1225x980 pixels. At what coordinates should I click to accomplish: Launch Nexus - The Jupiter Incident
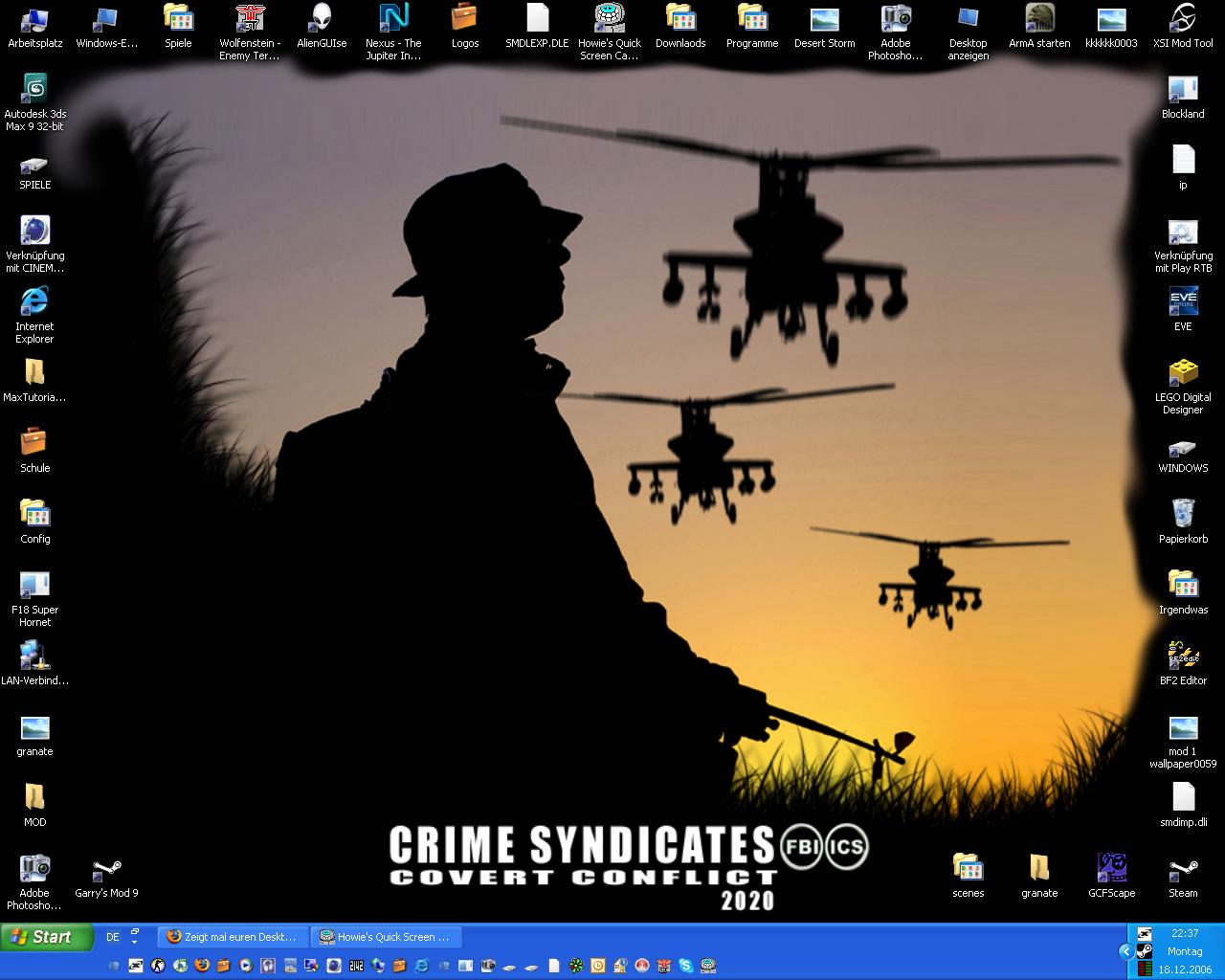[x=393, y=33]
